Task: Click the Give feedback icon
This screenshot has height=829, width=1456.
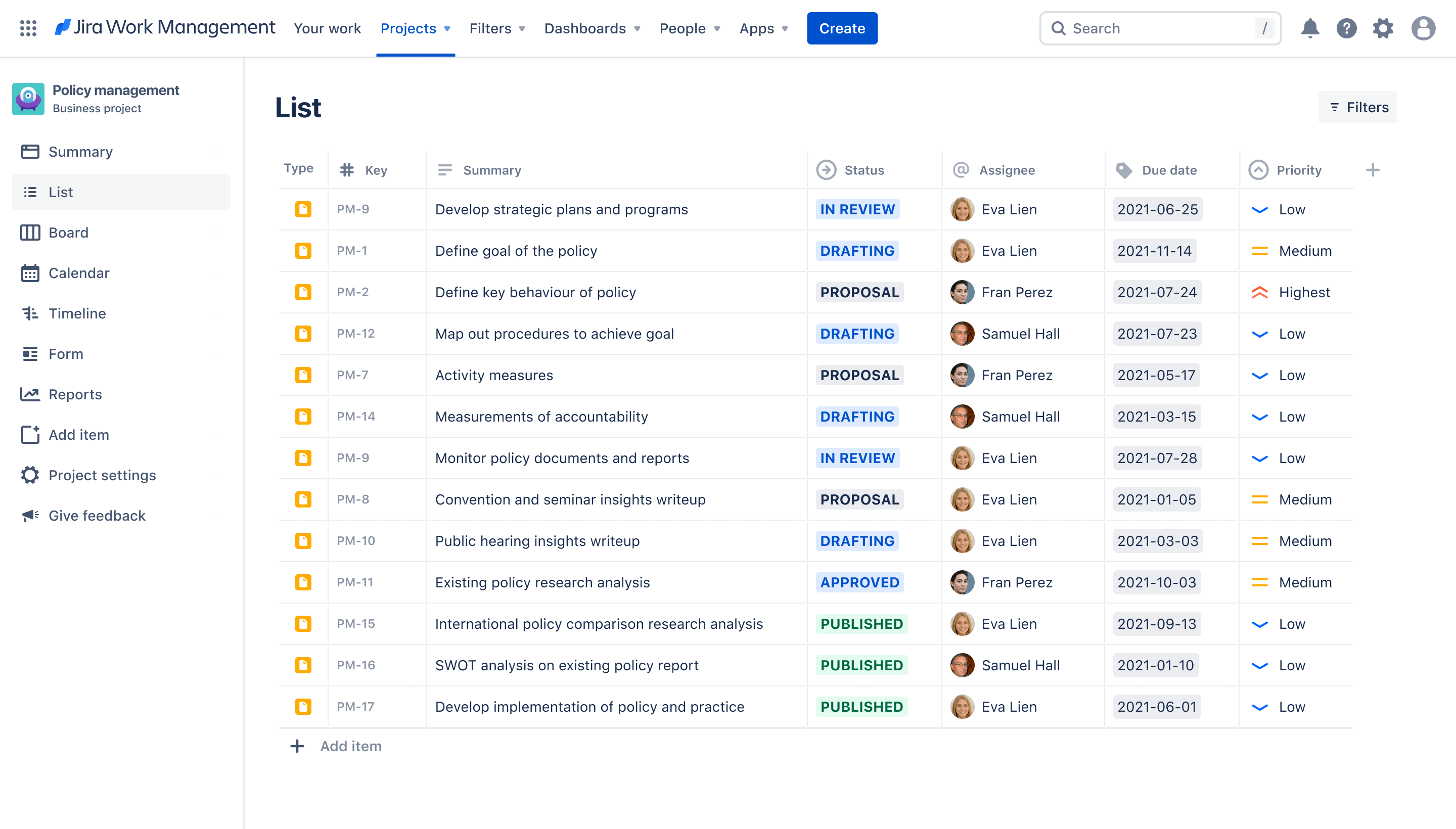Action: pos(29,515)
